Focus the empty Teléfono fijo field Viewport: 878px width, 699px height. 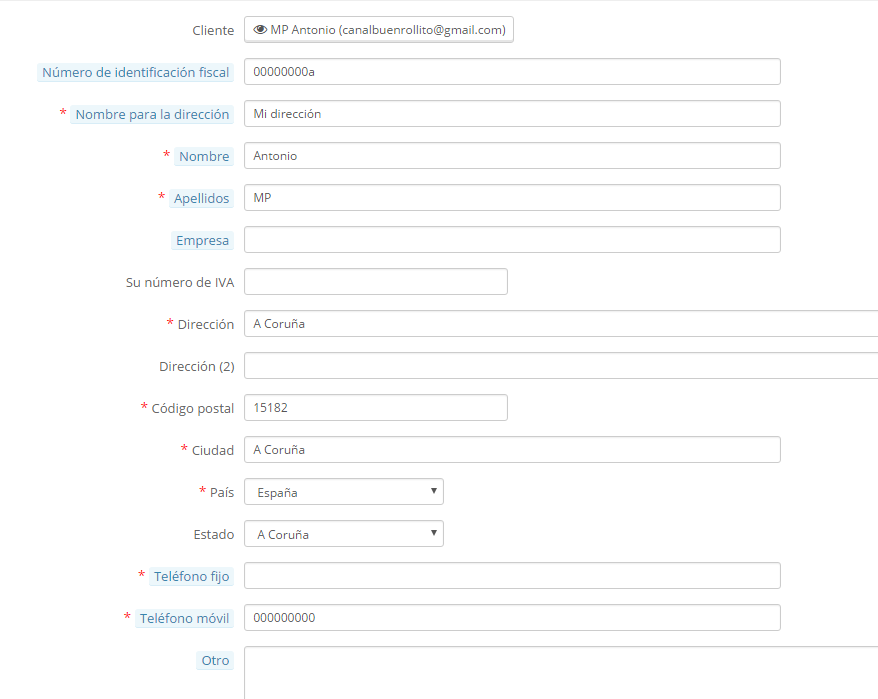(x=512, y=576)
